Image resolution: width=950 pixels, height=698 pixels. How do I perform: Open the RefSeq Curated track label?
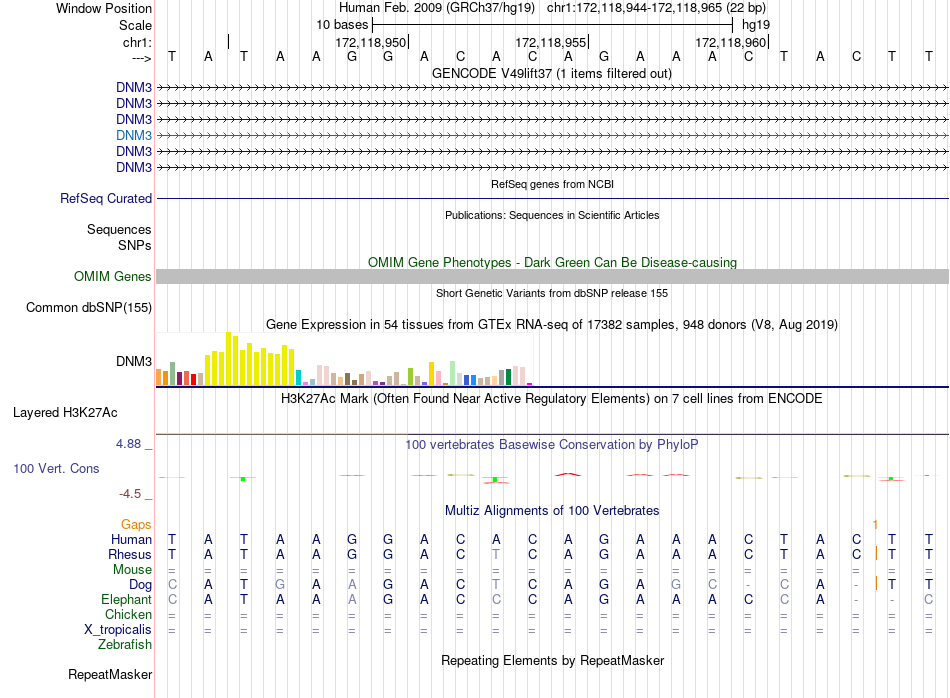(105, 199)
